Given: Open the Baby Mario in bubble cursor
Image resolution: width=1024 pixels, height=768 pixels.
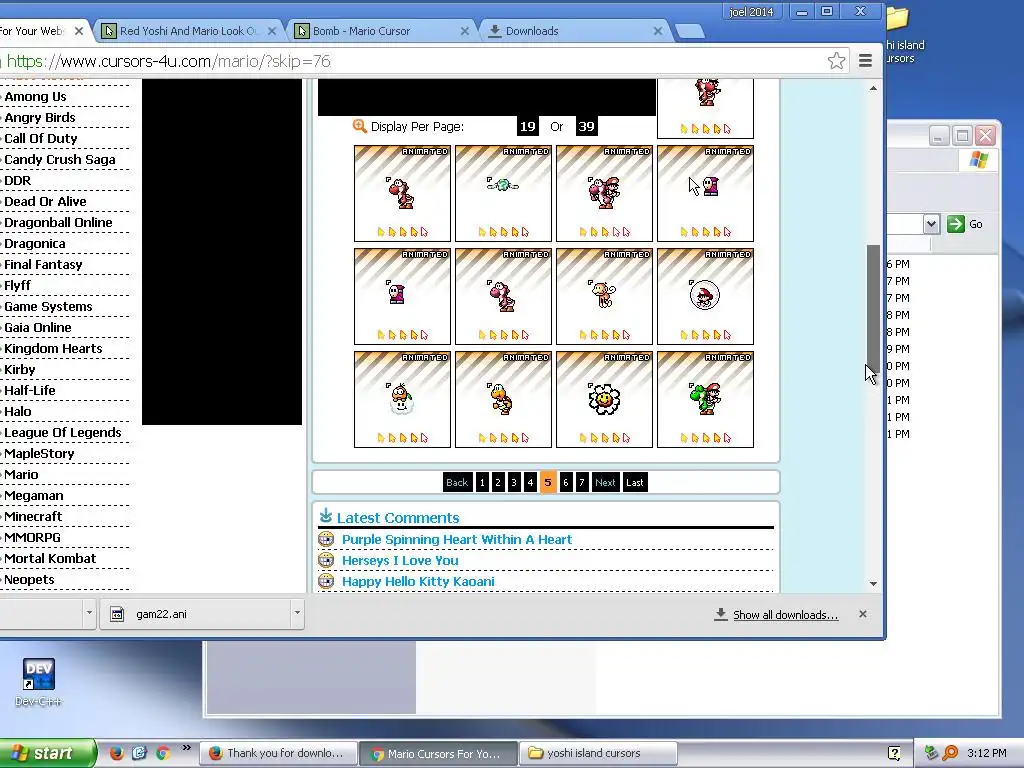Looking at the screenshot, I should pos(705,296).
